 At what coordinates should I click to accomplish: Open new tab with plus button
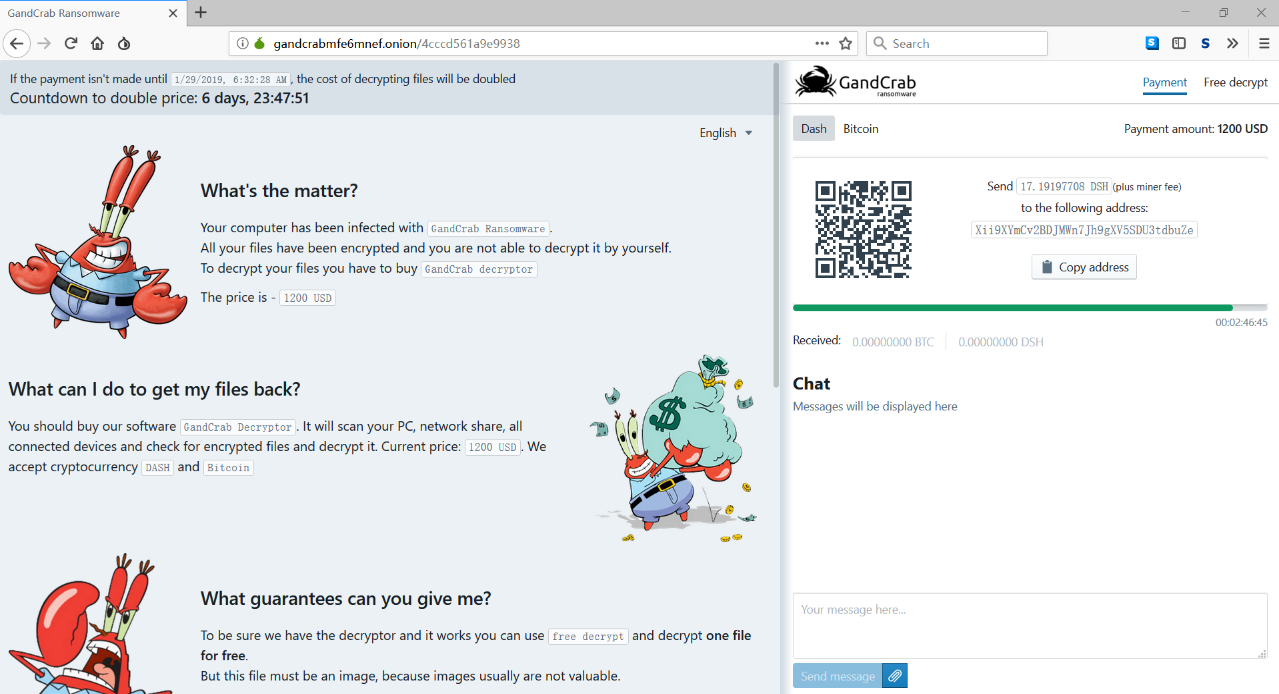point(201,13)
